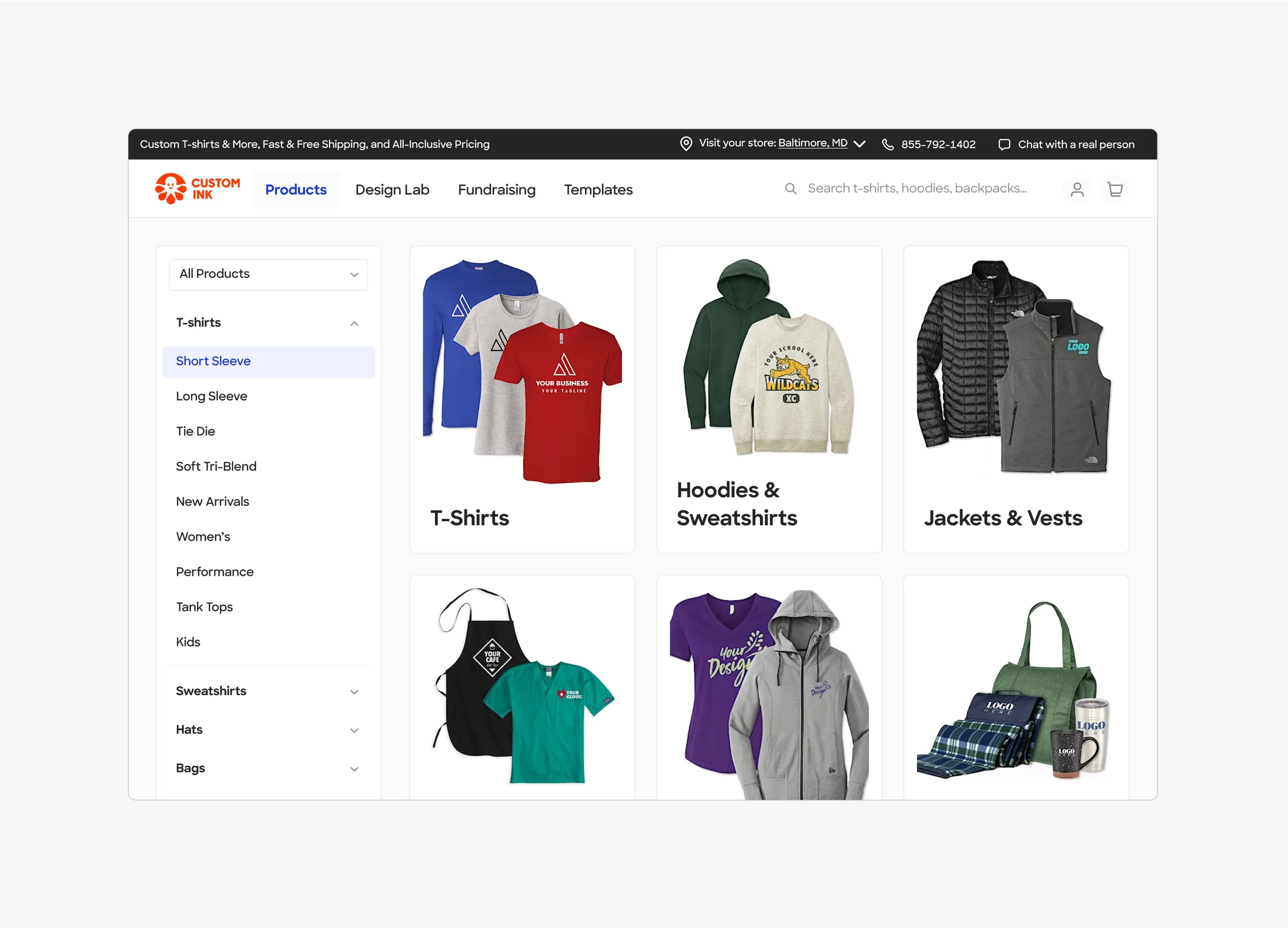Open the T-Shirts product card

pyautogui.click(x=523, y=400)
